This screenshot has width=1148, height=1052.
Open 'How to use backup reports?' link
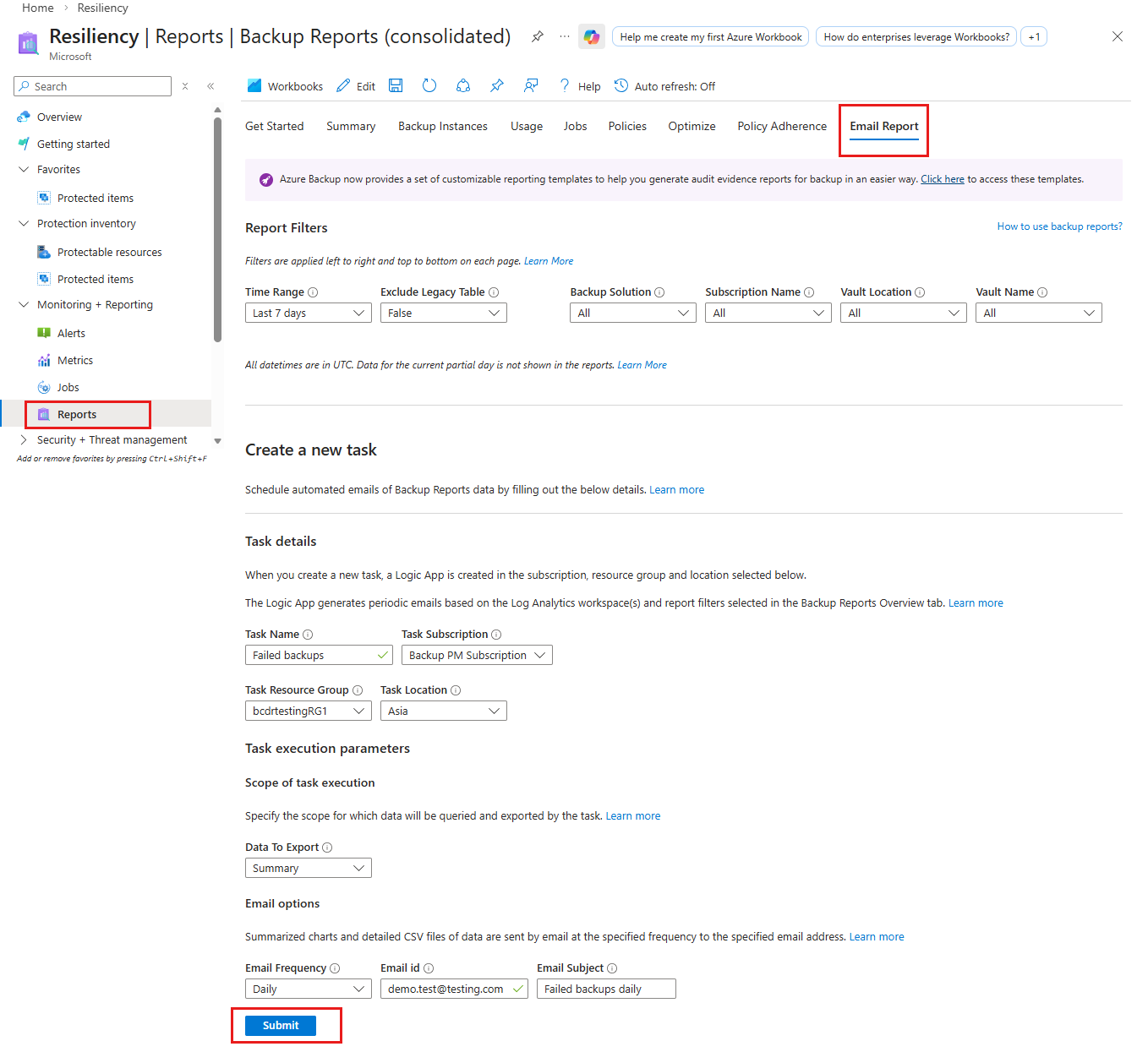1060,226
